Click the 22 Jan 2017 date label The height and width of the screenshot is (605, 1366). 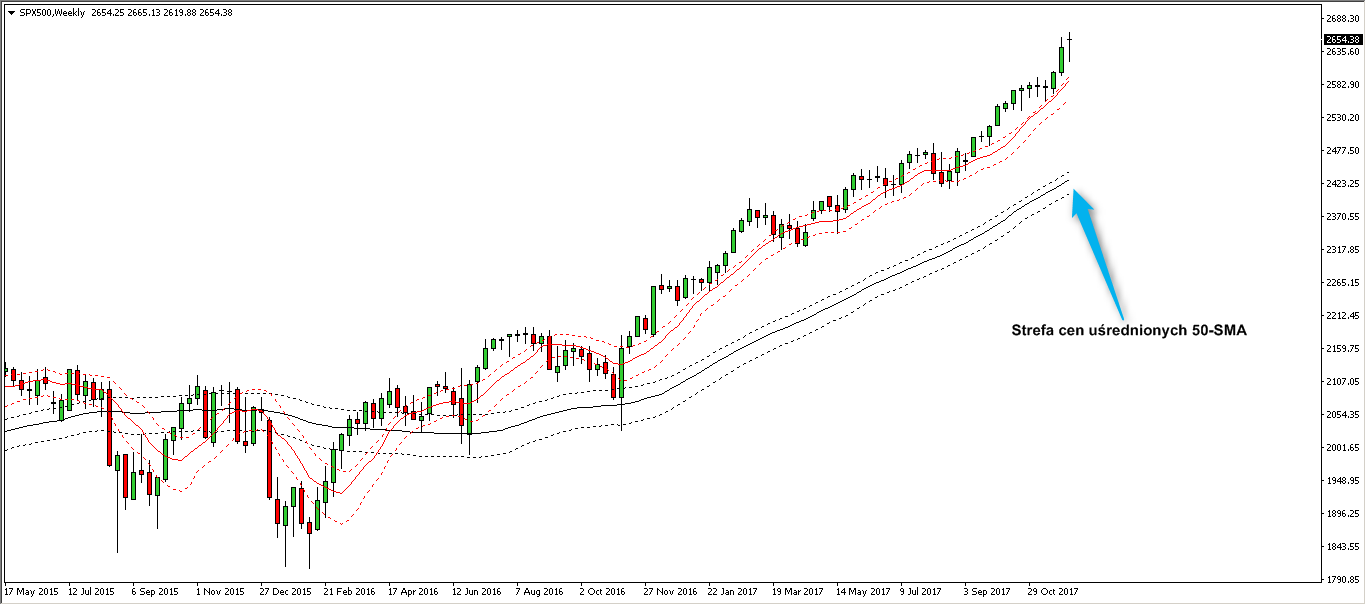(733, 592)
